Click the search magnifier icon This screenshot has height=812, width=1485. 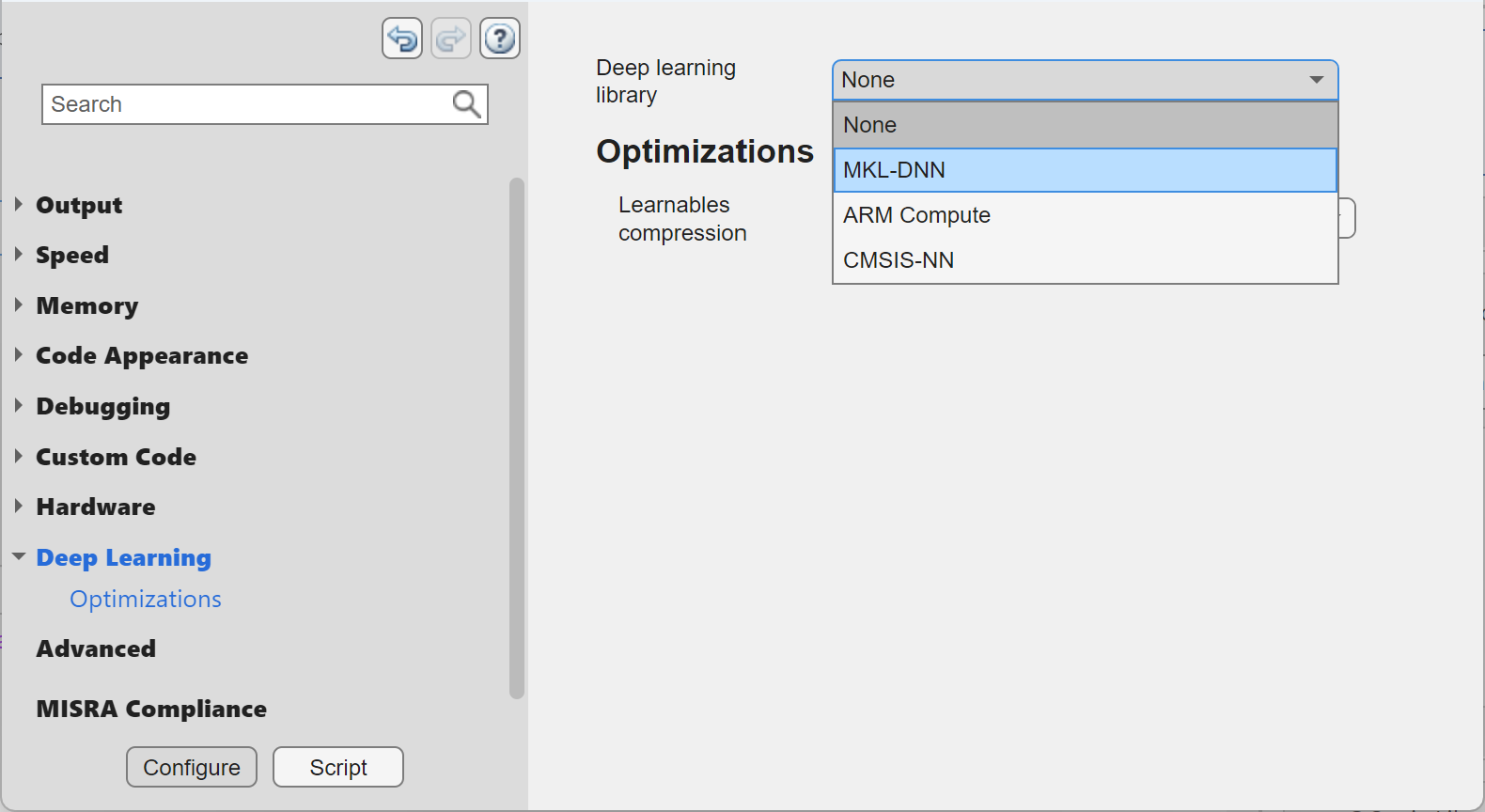(466, 103)
